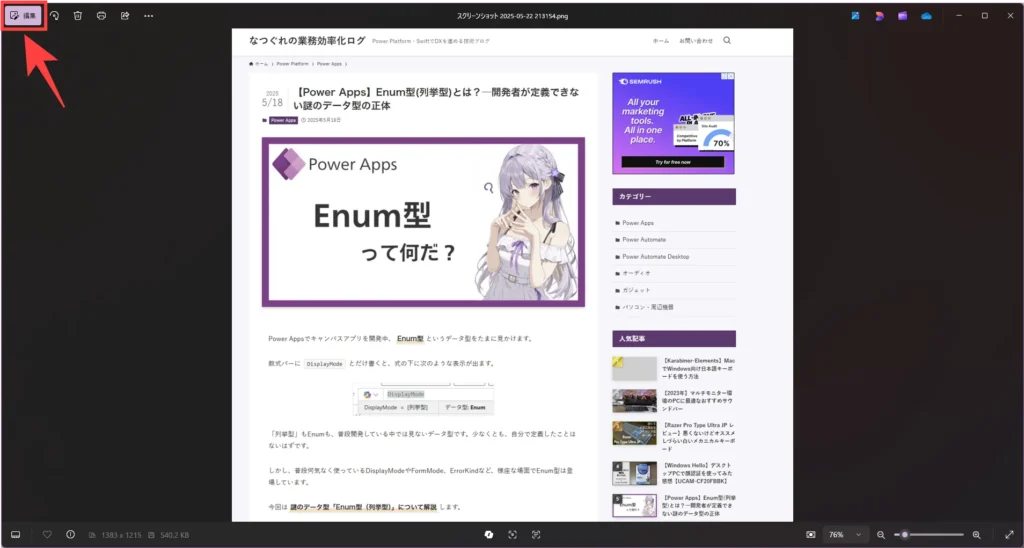This screenshot has width=1024, height=548.
Task: Click the fit-to-window icon beside 76%
Action: point(810,534)
